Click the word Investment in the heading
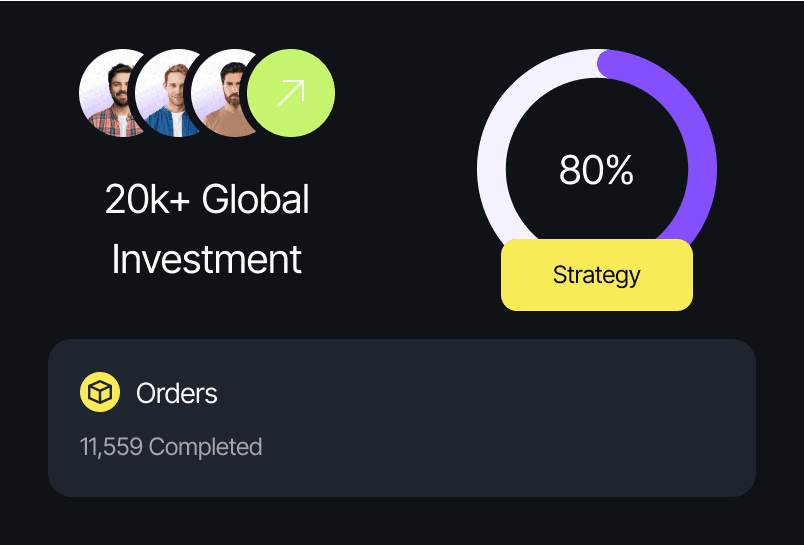Screen dimensions: 804x545 207,260
